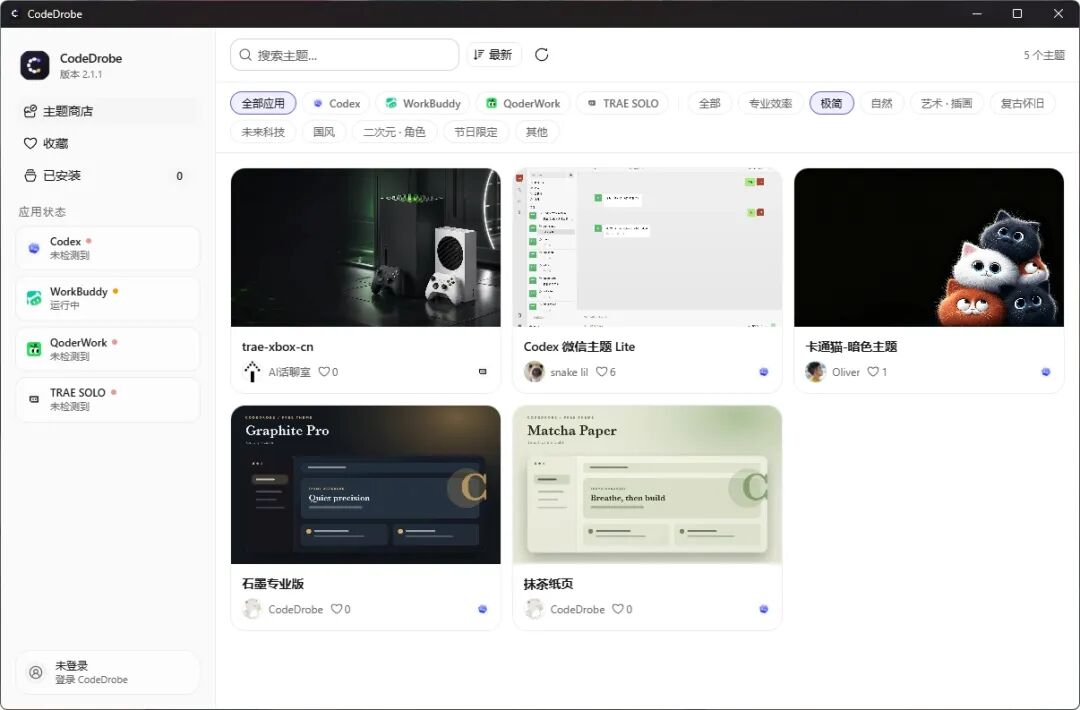This screenshot has height=710, width=1080.
Task: Click the Codex icon in 应用状态
Action: (x=34, y=248)
